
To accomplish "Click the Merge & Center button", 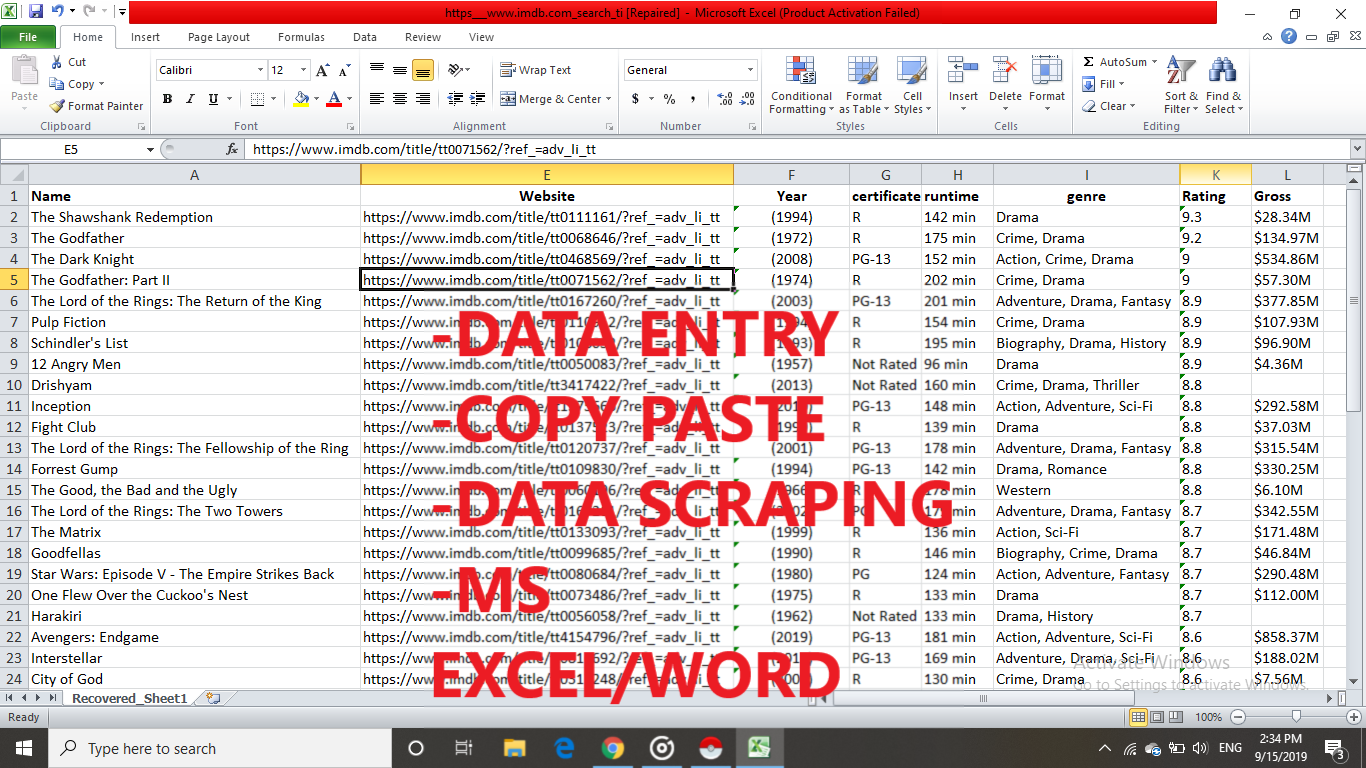I will click(555, 98).
